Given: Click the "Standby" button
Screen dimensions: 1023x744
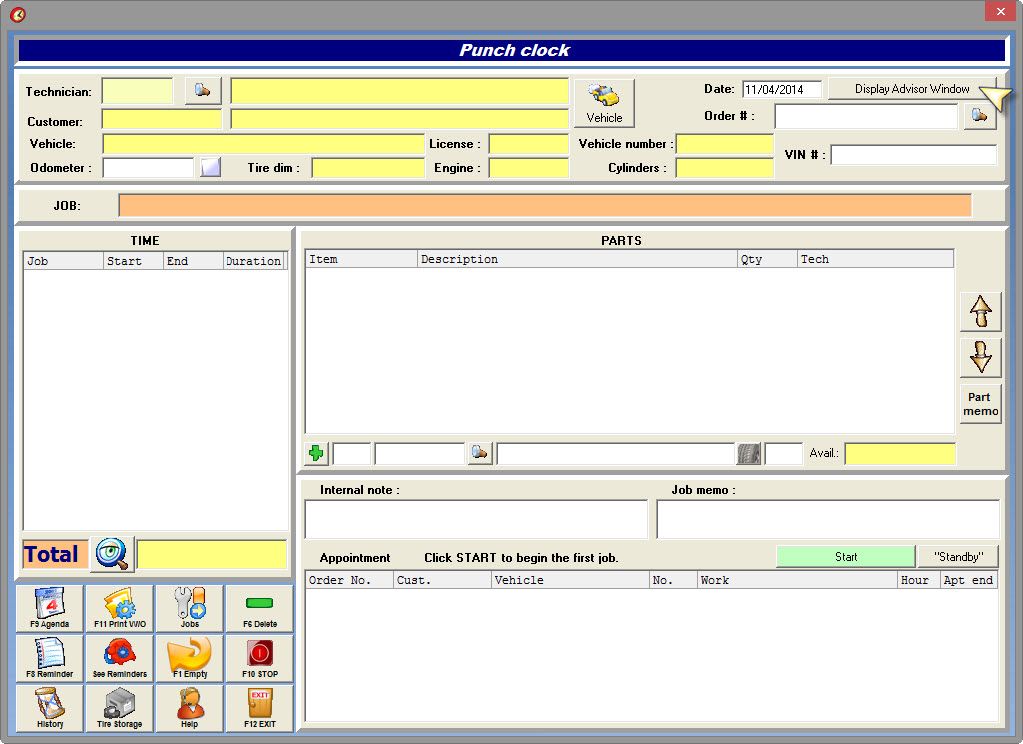Looking at the screenshot, I should coord(958,557).
